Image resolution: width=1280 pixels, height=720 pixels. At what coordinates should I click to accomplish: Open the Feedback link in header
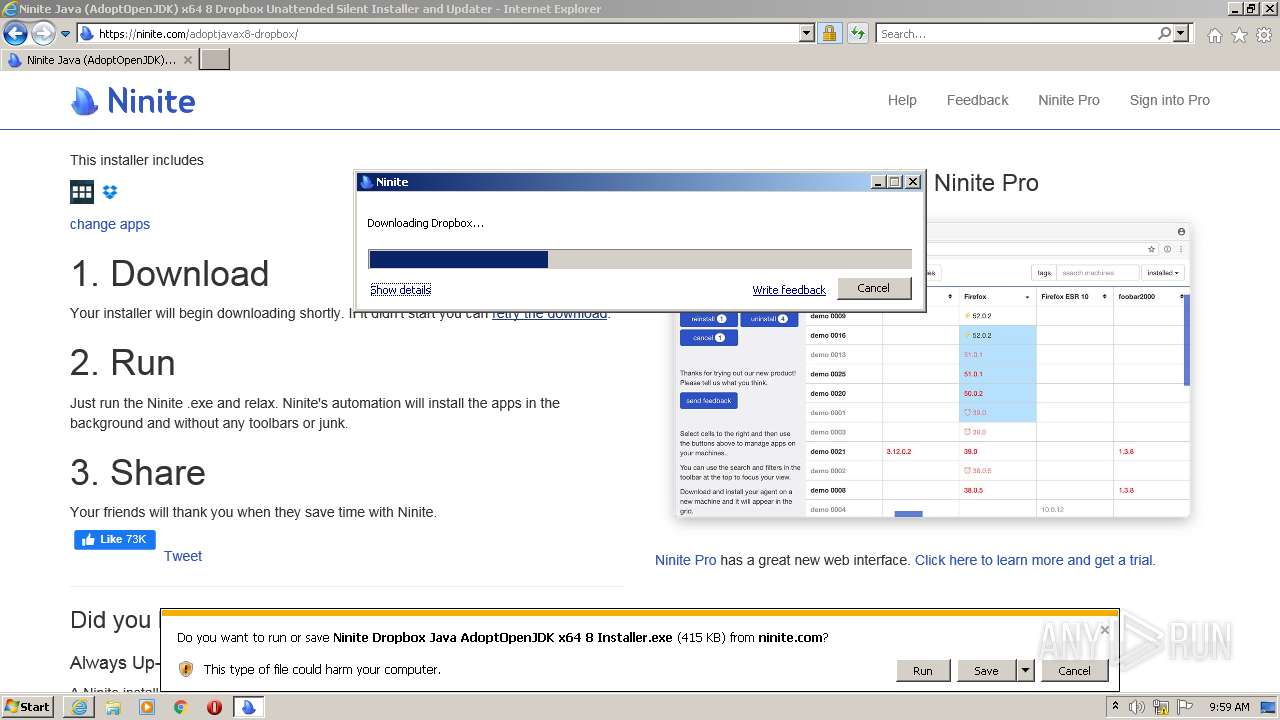tap(977, 100)
